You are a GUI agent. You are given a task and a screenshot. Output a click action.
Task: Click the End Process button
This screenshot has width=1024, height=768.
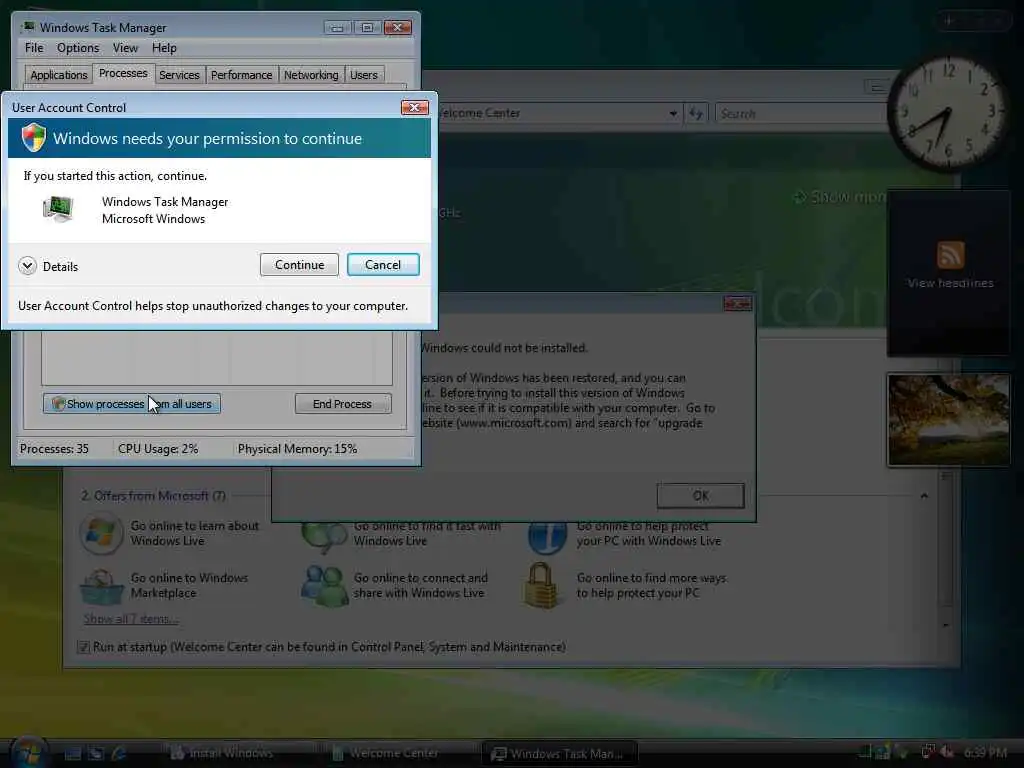tap(343, 404)
